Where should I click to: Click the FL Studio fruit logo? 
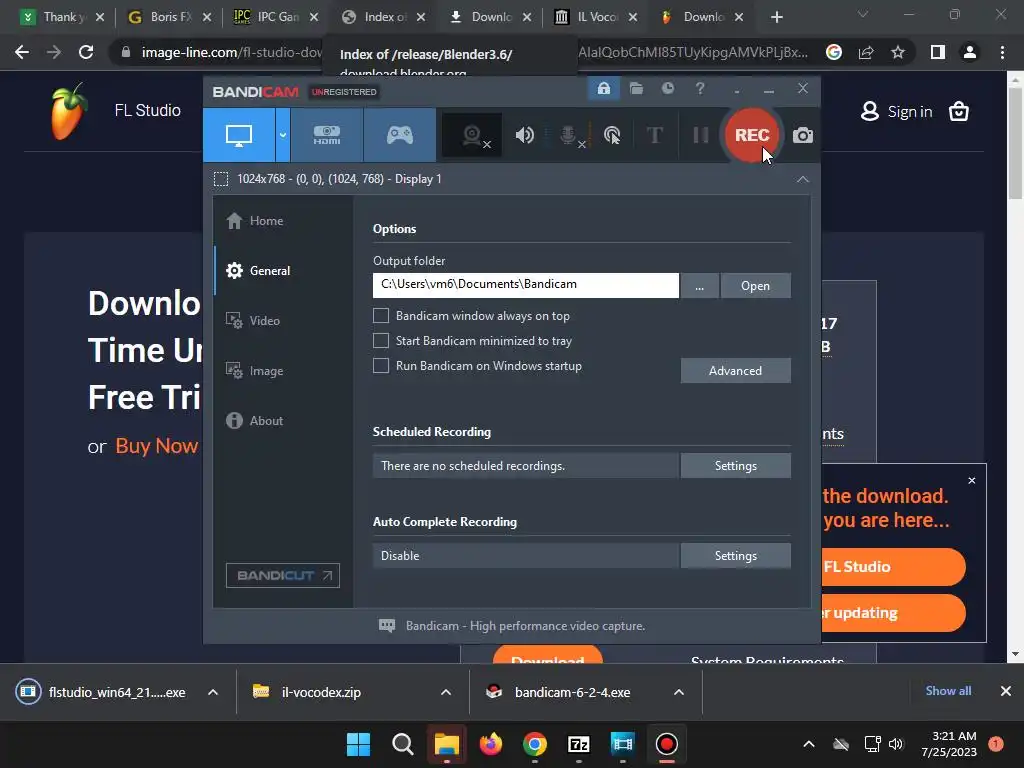click(x=68, y=111)
